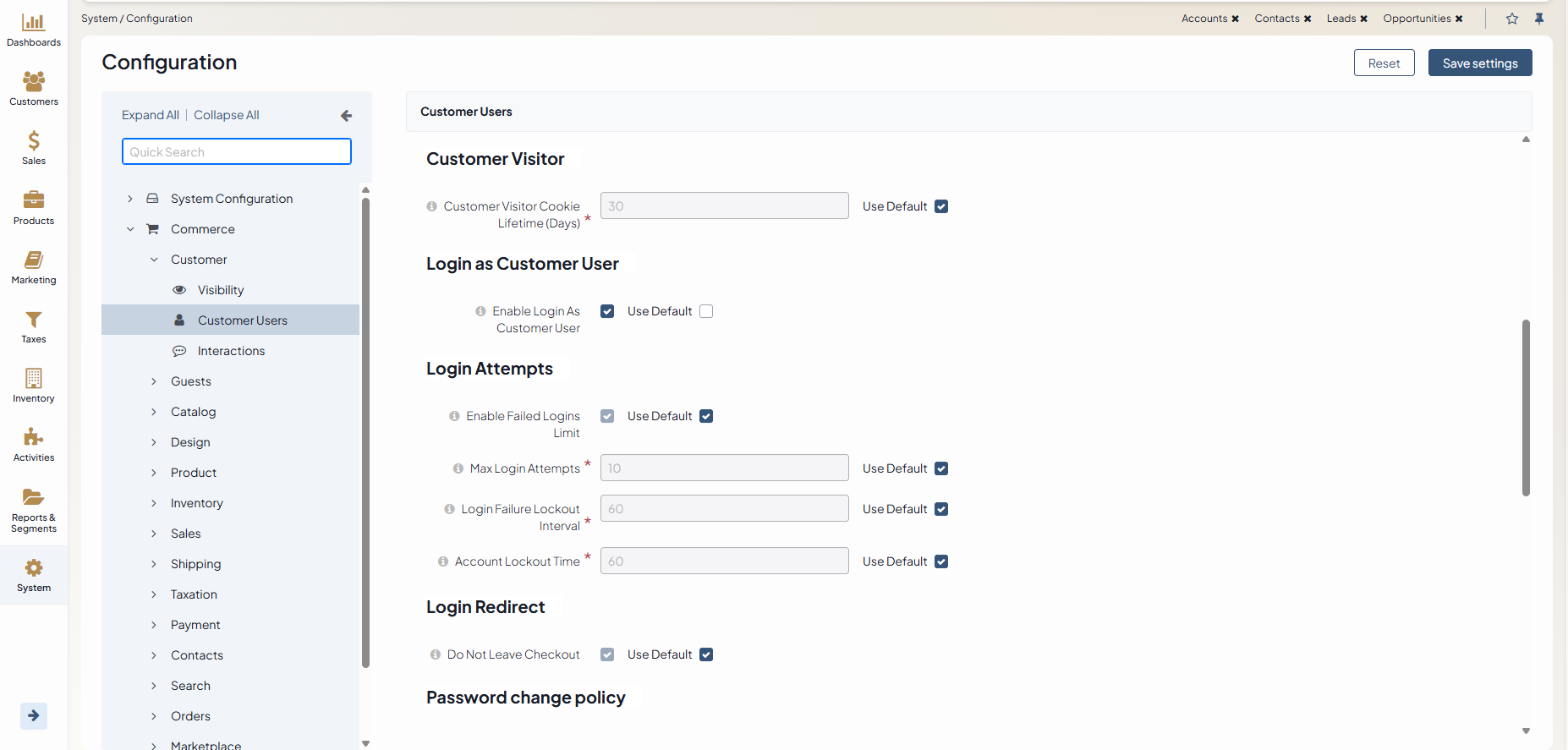Viewport: 1568px width, 750px height.
Task: Toggle Use Default for Account Lockout Time
Action: (x=941, y=561)
